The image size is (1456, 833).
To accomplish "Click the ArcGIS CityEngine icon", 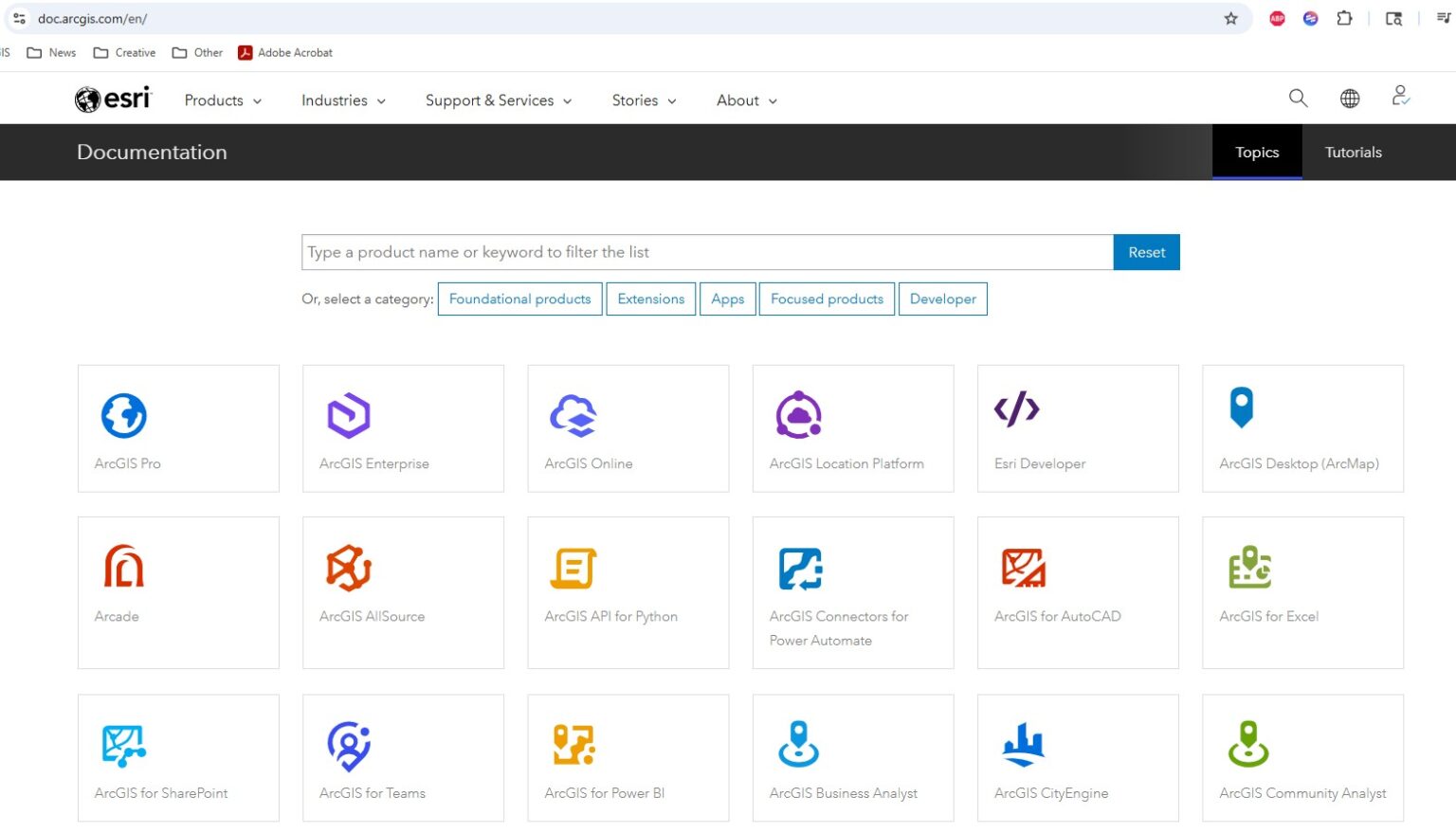I will 1024,745.
